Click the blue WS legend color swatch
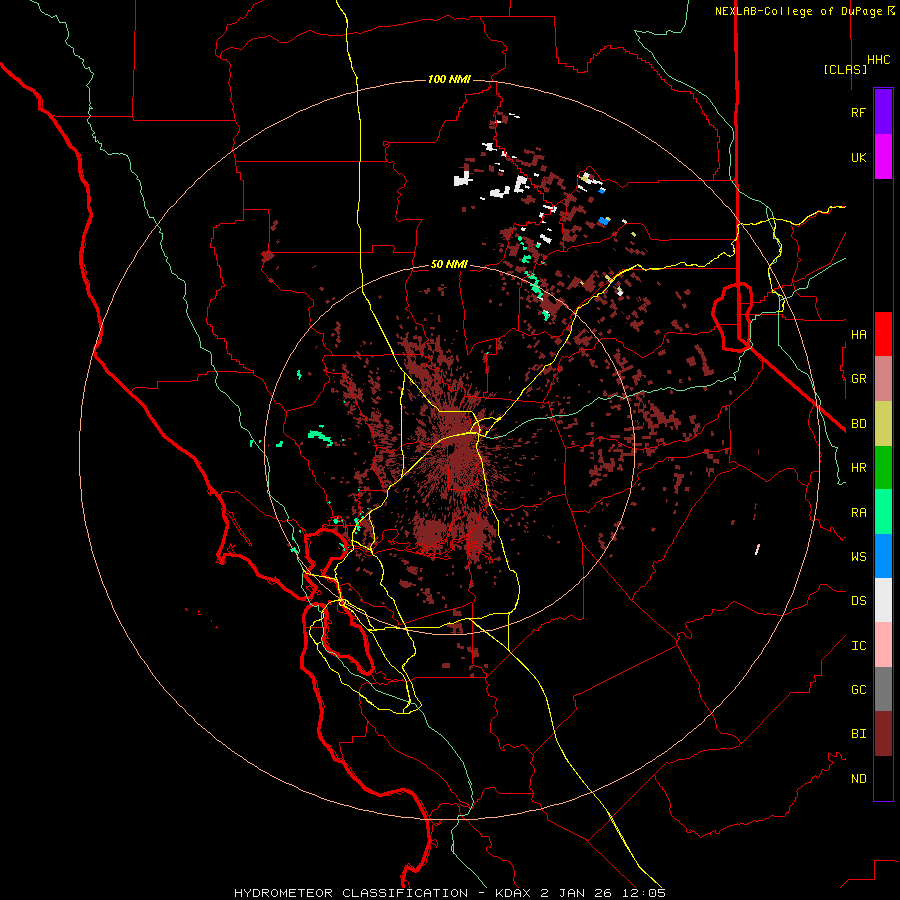This screenshot has width=900, height=900. pos(883,556)
